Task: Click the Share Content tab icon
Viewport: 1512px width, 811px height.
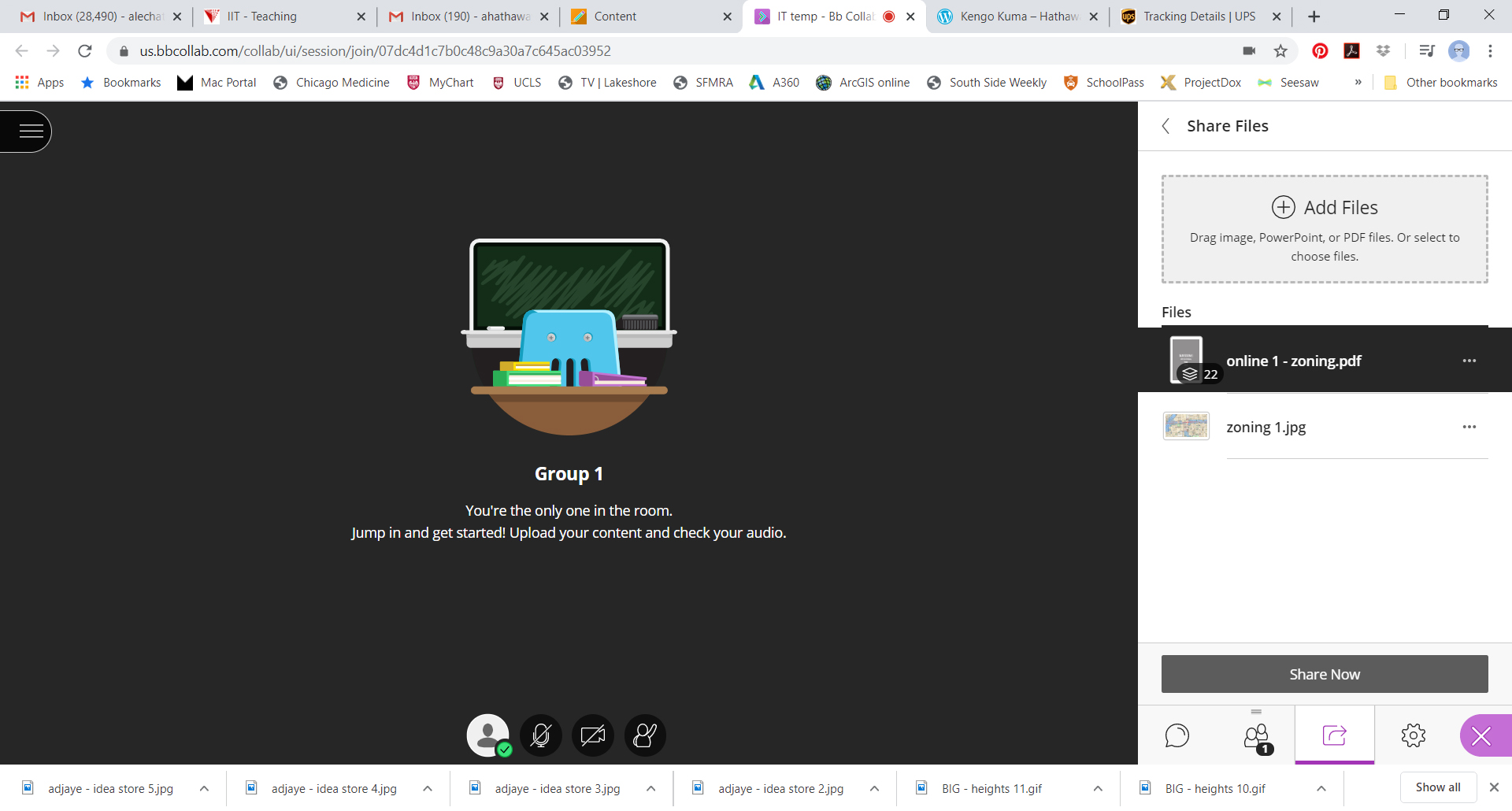Action: [x=1334, y=735]
